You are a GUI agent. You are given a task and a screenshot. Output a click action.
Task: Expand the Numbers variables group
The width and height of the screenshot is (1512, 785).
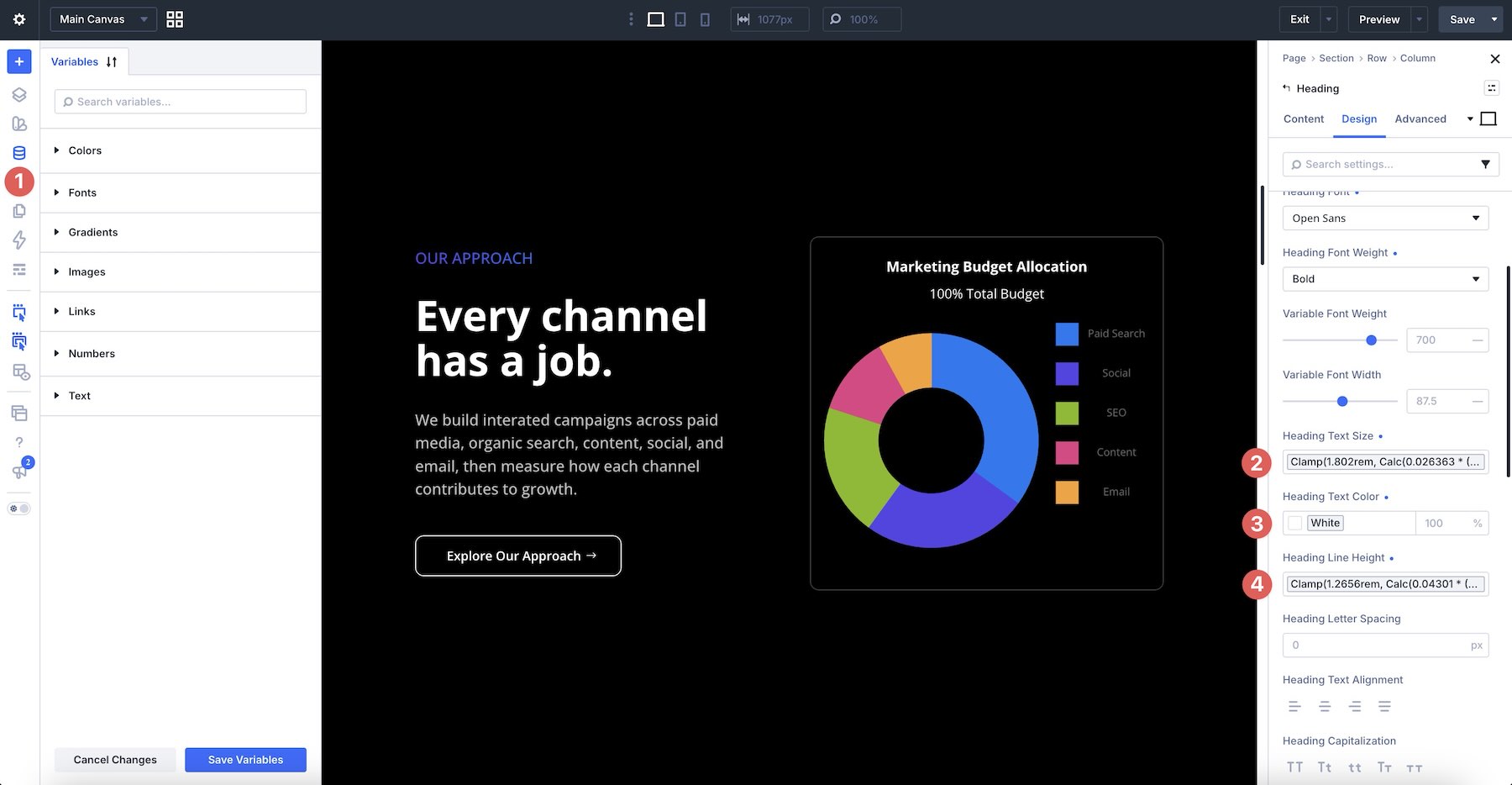point(181,353)
